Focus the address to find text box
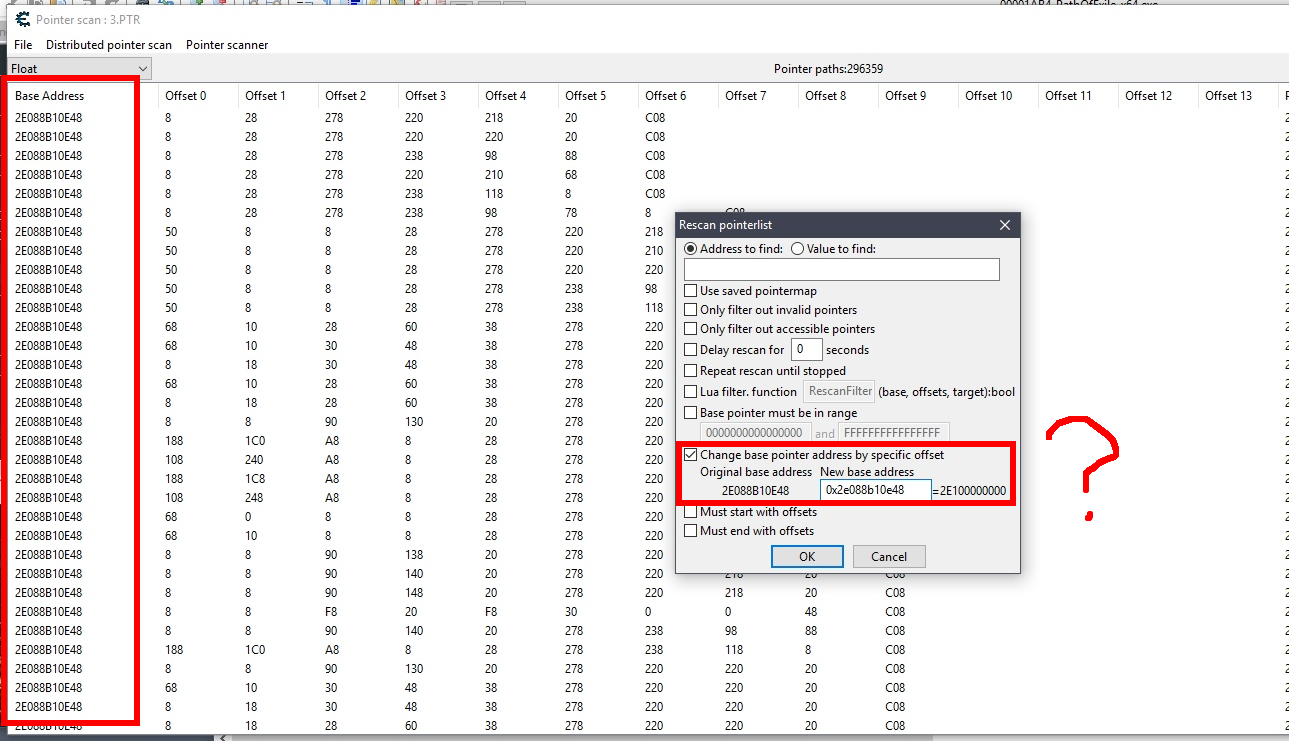Screen dimensions: 1289x741 (841, 270)
